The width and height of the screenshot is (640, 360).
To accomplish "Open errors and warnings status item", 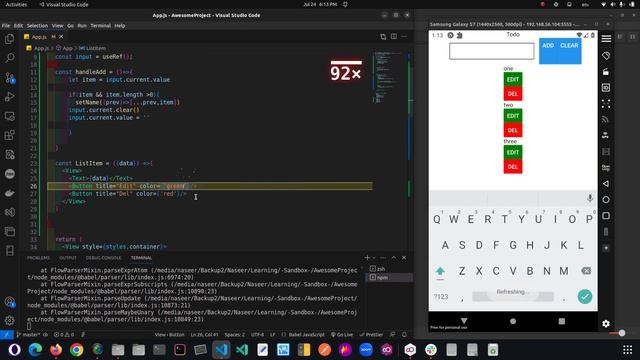I will (x=64, y=335).
